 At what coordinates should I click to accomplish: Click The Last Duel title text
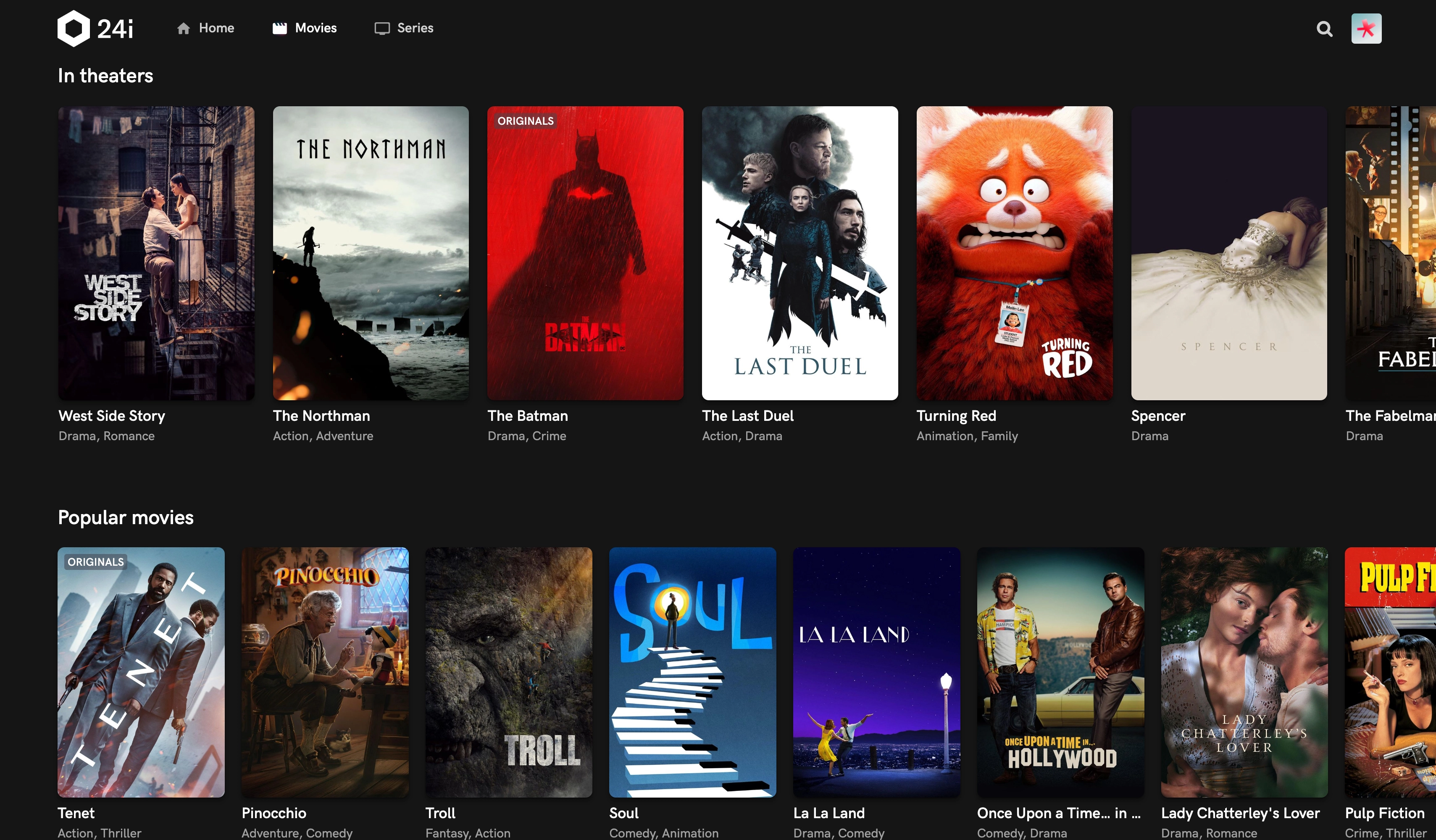(748, 416)
